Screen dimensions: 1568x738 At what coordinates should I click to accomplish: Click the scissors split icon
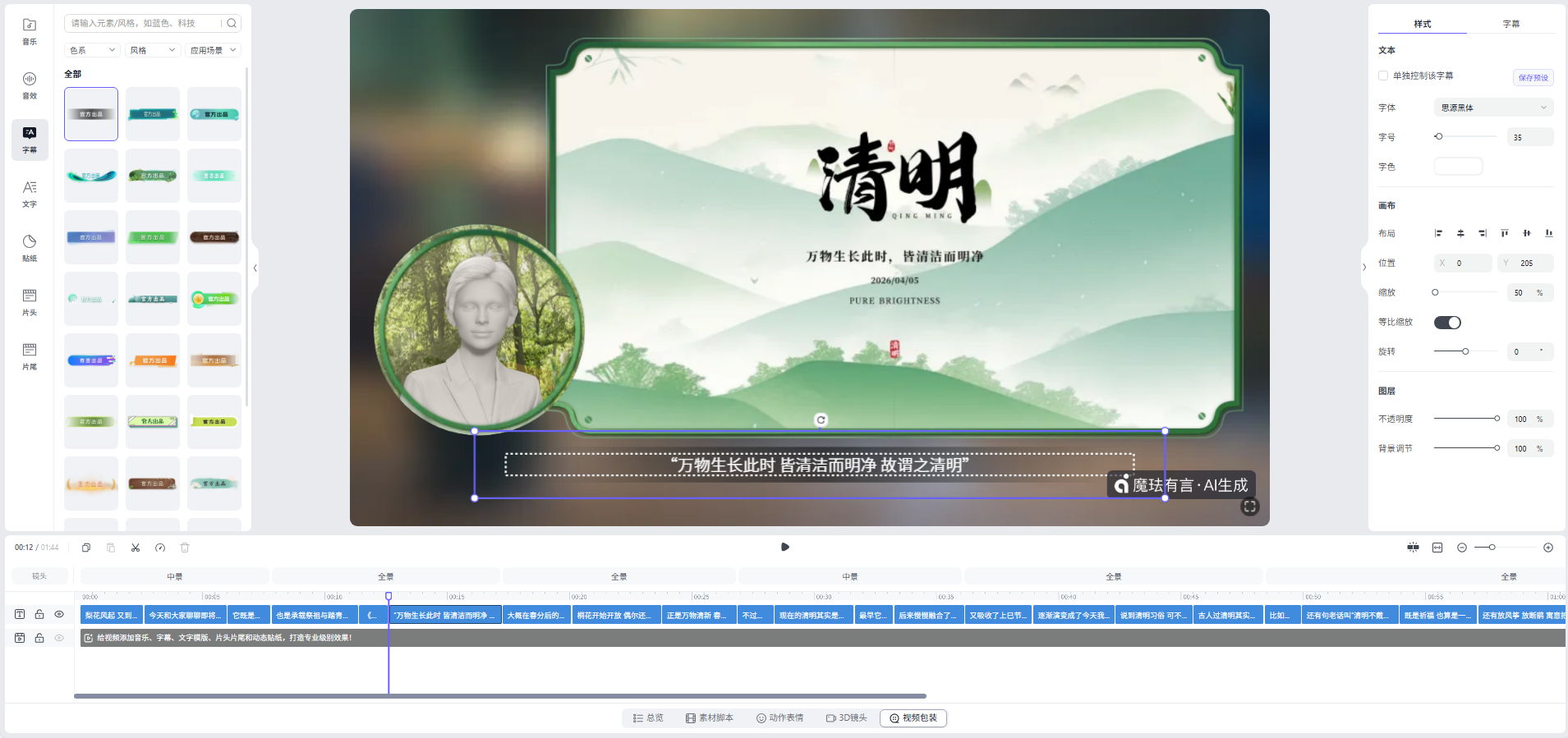point(136,548)
